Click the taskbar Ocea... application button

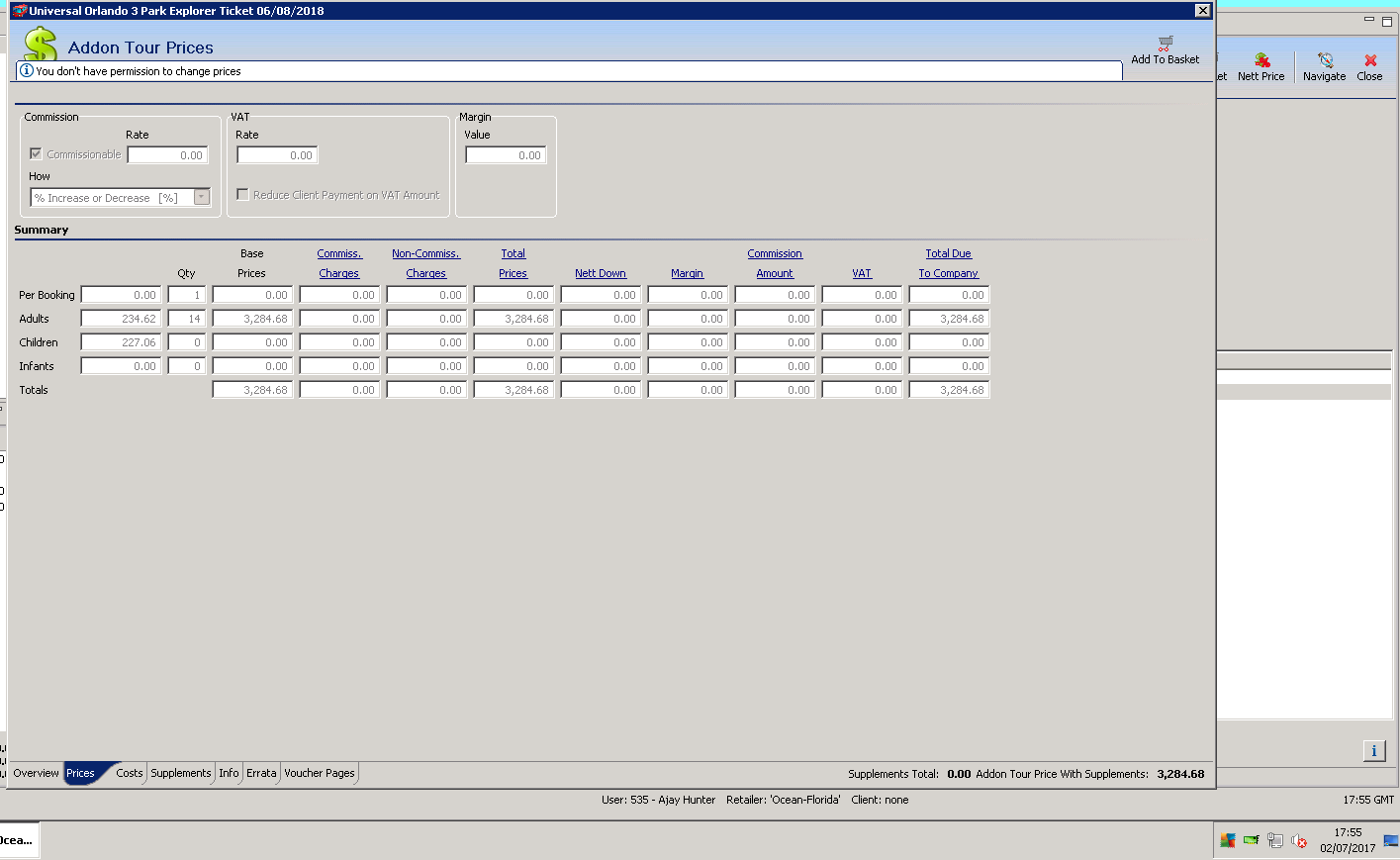[19, 840]
